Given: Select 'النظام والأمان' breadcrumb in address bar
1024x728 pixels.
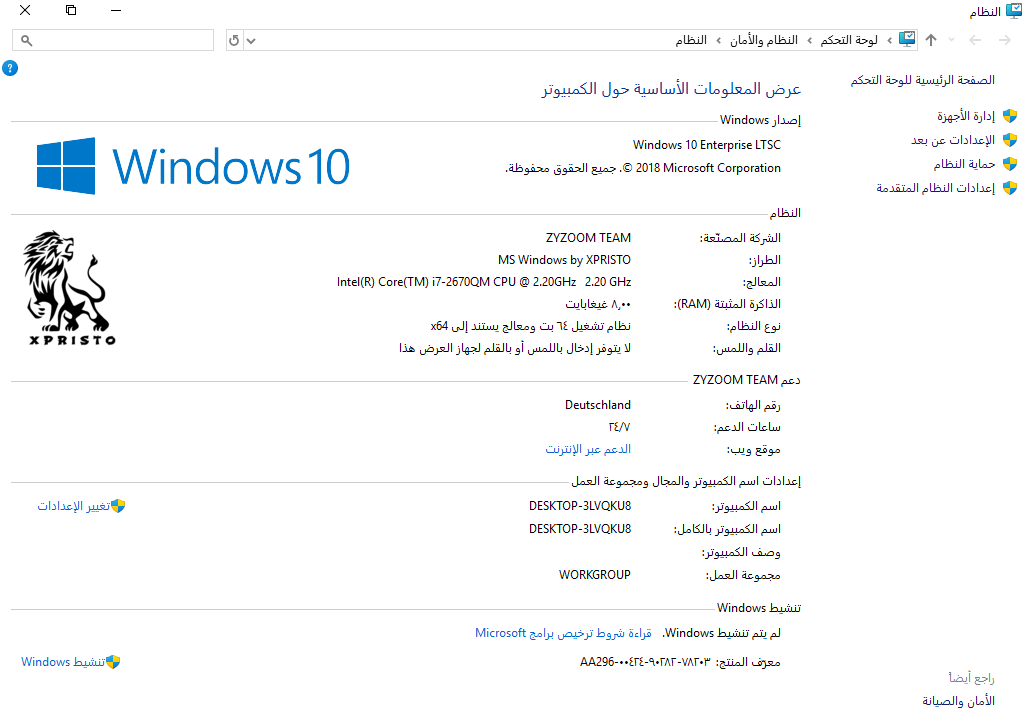Looking at the screenshot, I should [x=763, y=40].
